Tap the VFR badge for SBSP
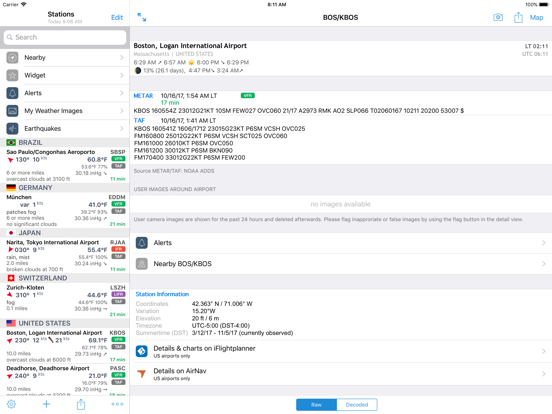 coord(118,159)
